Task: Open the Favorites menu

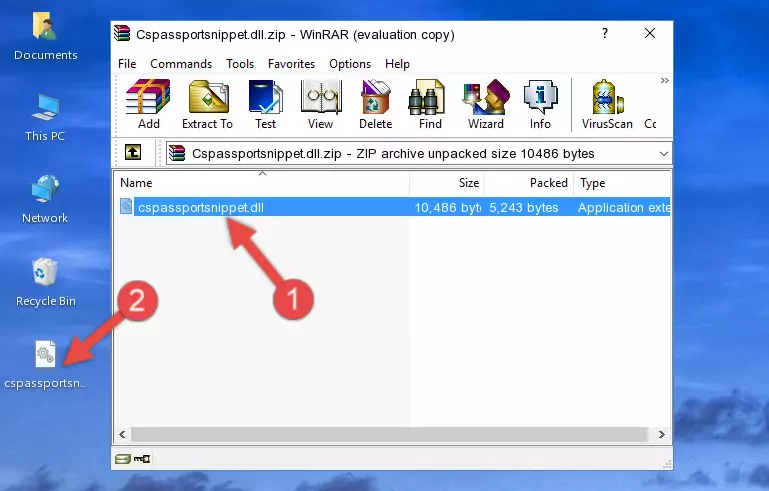Action: [x=291, y=64]
